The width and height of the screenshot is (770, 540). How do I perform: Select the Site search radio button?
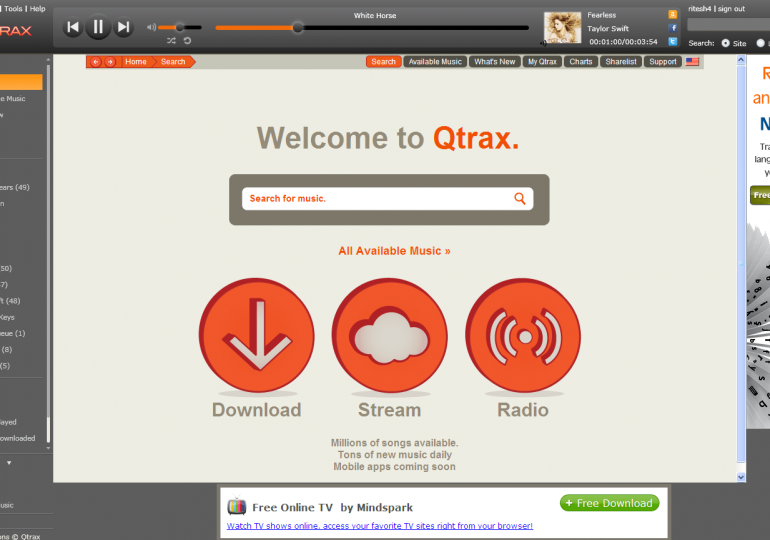[725, 43]
